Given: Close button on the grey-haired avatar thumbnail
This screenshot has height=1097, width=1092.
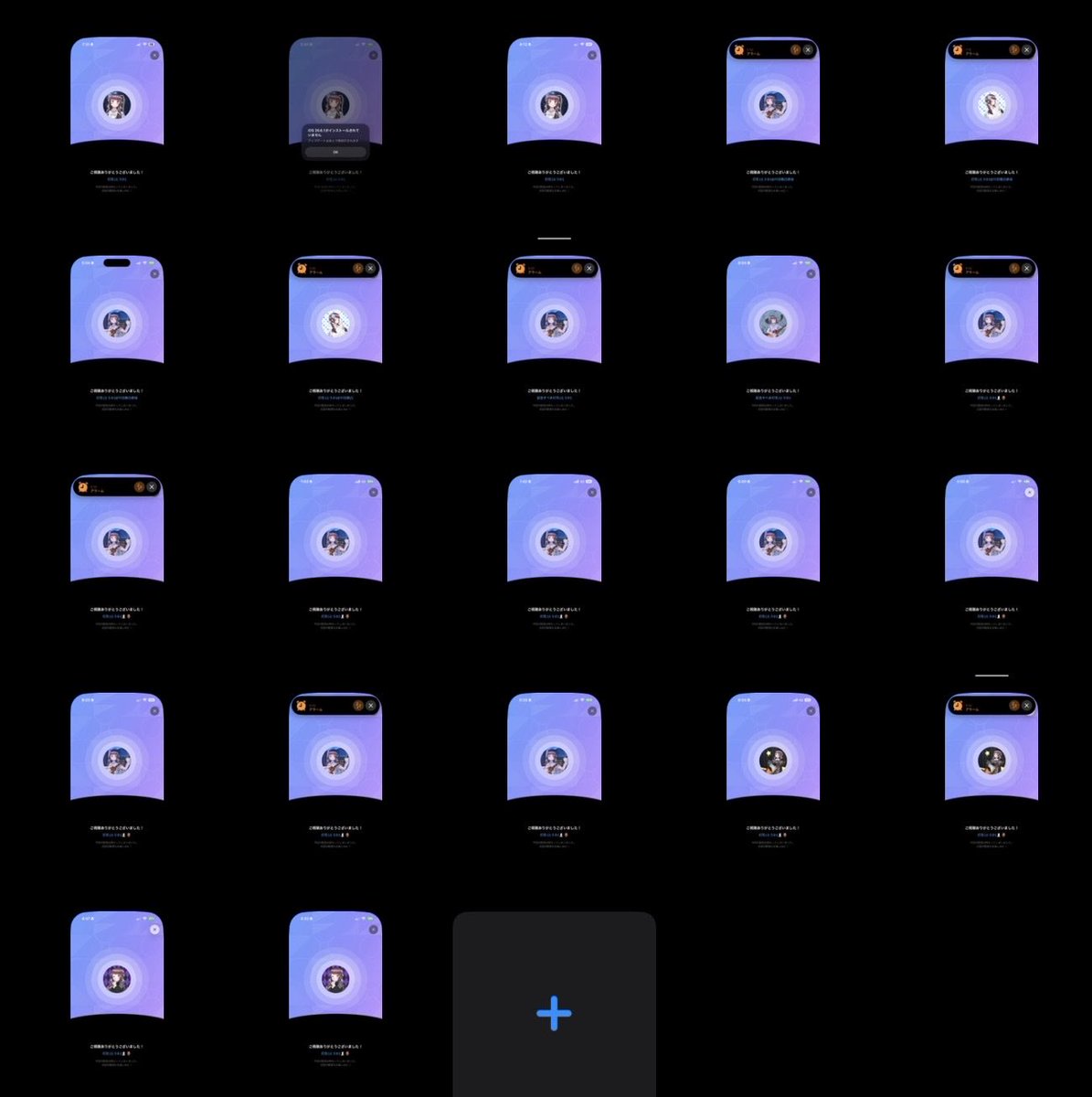Looking at the screenshot, I should [811, 273].
